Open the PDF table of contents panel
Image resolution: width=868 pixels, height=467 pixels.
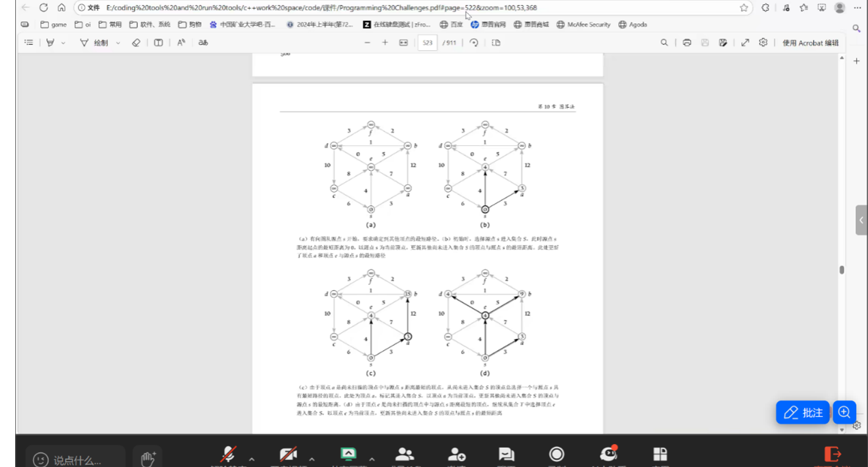(x=28, y=43)
